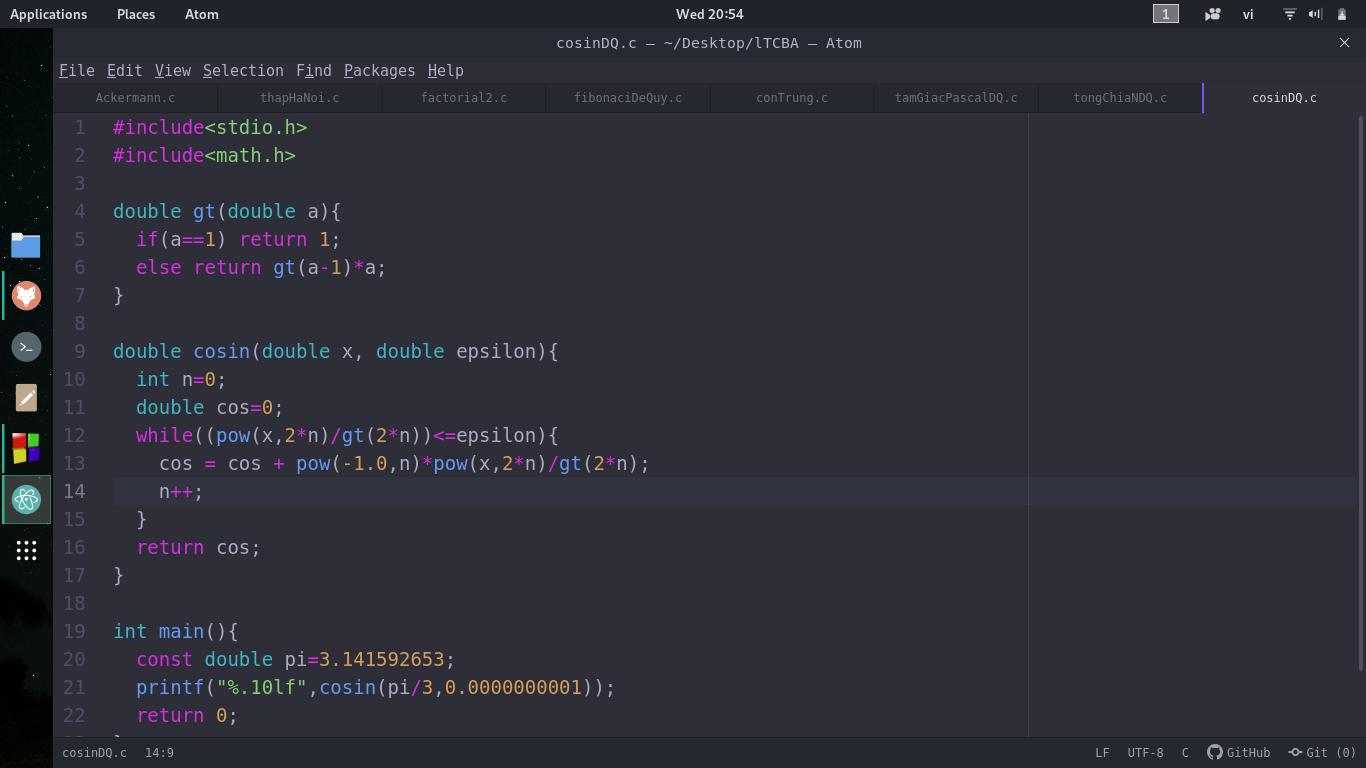
Task: Open the network indicator in top bar
Action: [x=1289, y=14]
